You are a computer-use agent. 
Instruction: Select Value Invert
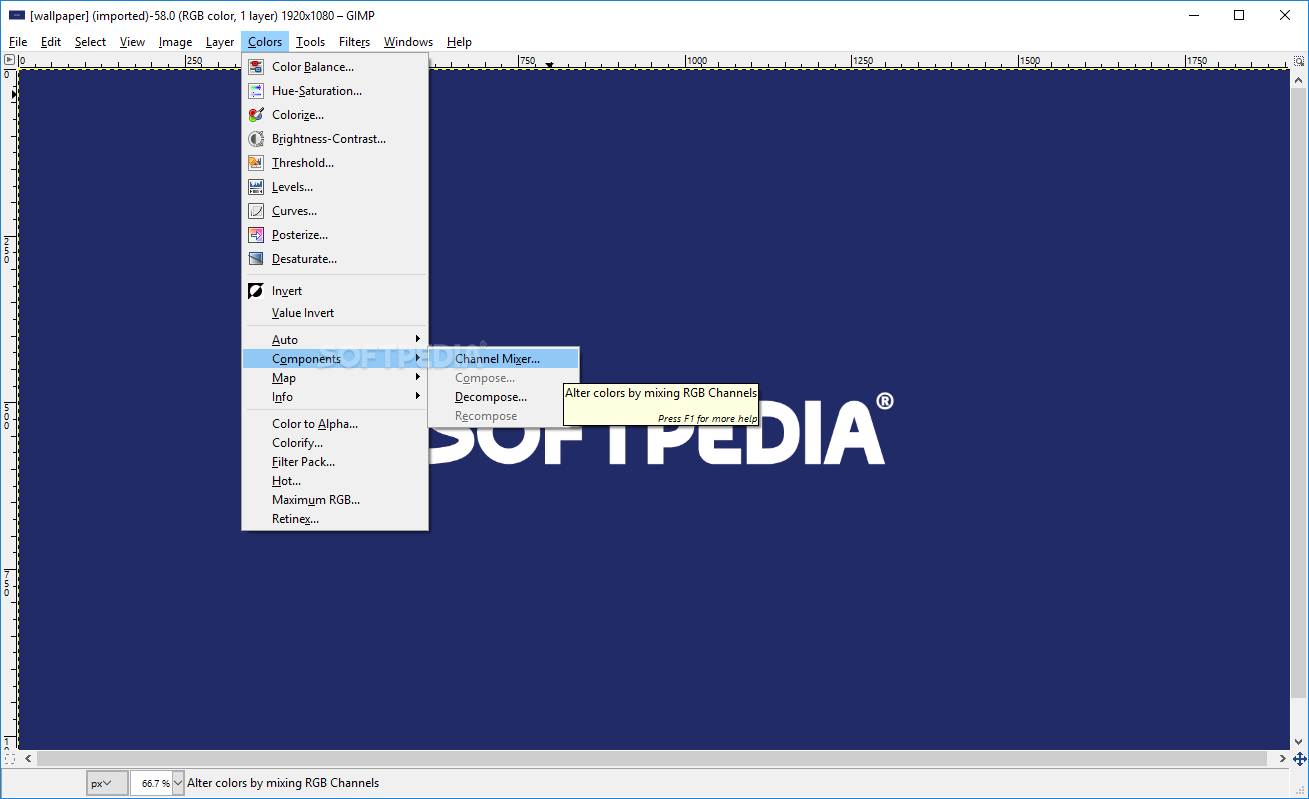pos(335,313)
